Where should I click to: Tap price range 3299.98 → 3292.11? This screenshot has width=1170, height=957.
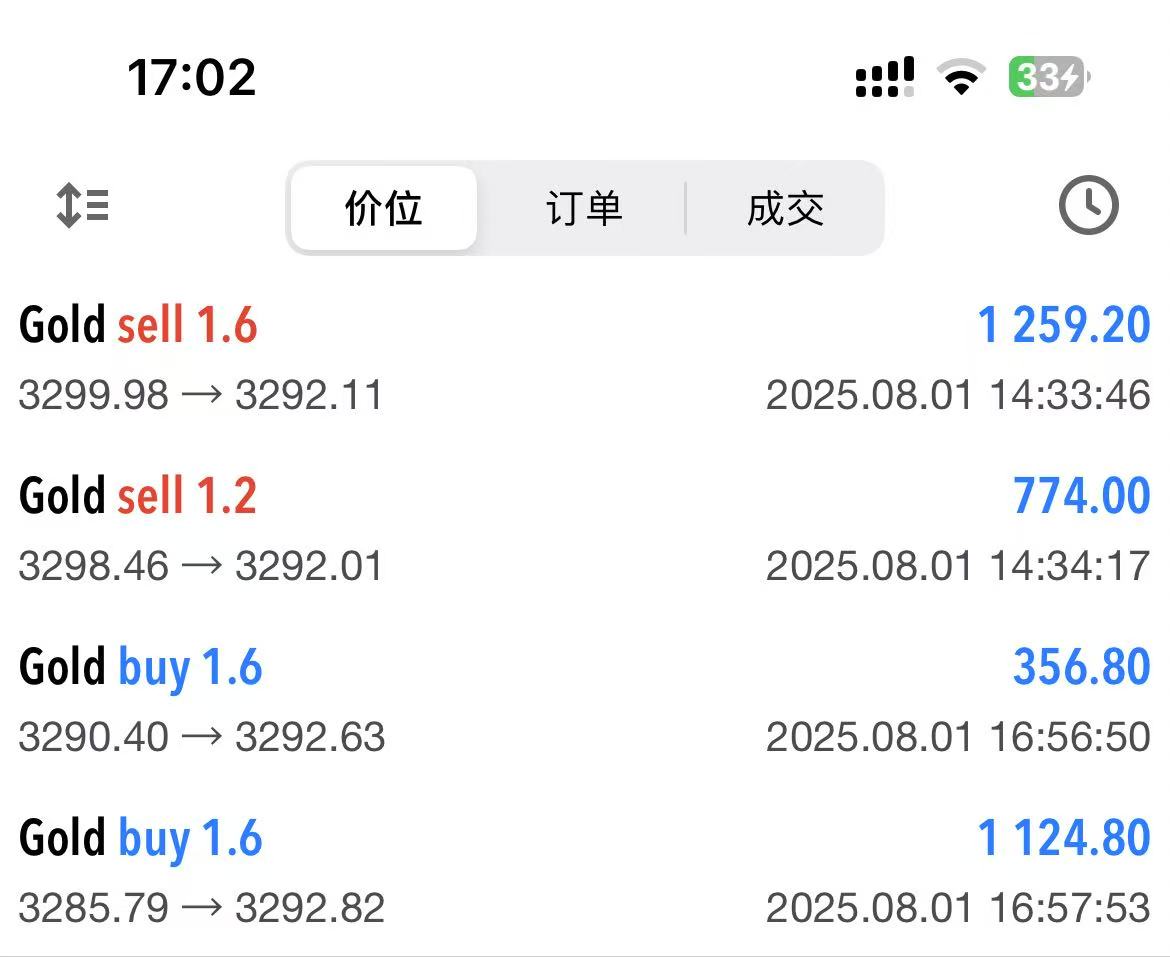(201, 395)
